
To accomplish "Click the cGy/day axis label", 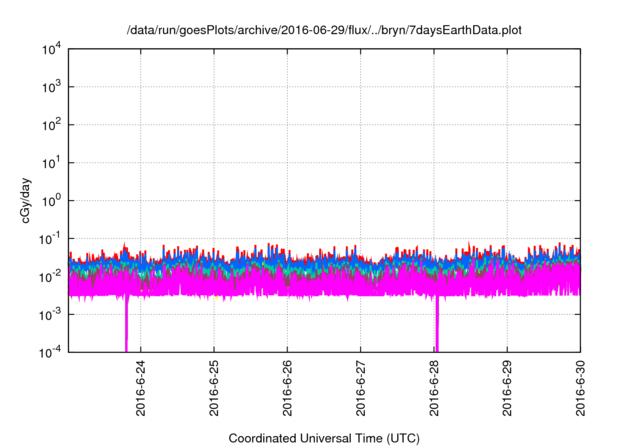I will coord(25,200).
